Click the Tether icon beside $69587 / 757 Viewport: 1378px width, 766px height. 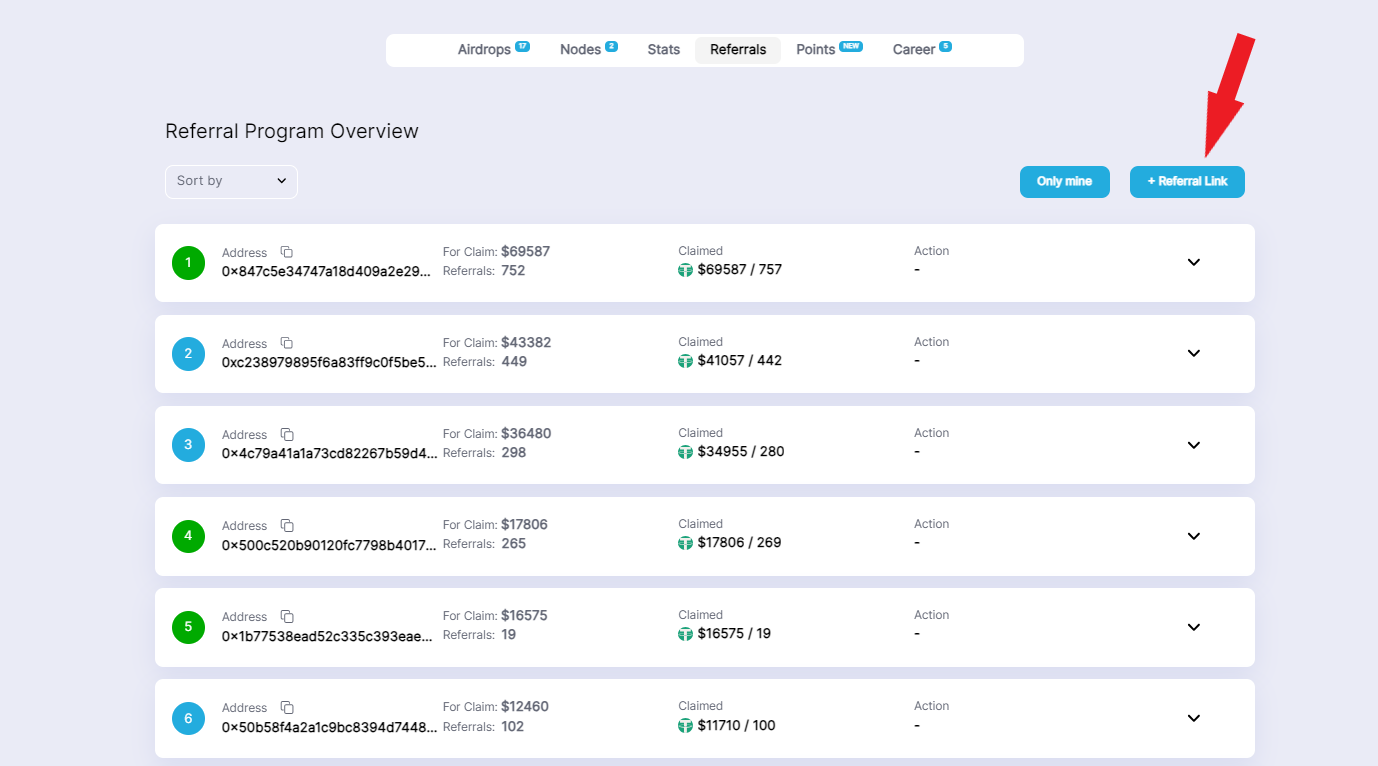[685, 270]
